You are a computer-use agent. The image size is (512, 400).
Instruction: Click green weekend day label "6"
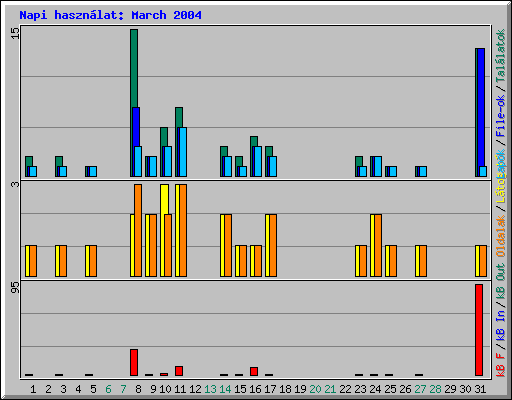click(x=108, y=389)
